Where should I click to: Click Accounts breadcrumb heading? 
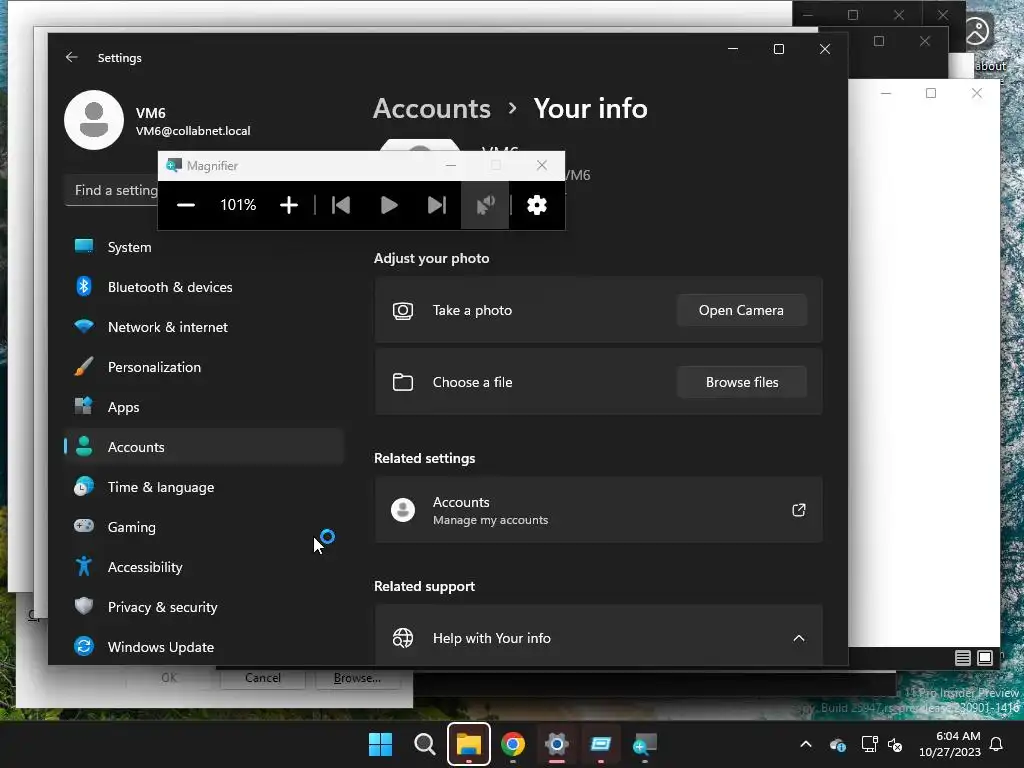(432, 108)
